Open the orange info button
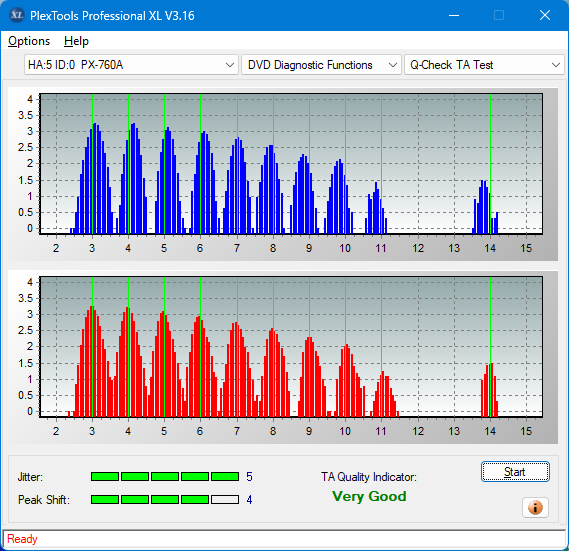The width and height of the screenshot is (569, 551). click(535, 507)
